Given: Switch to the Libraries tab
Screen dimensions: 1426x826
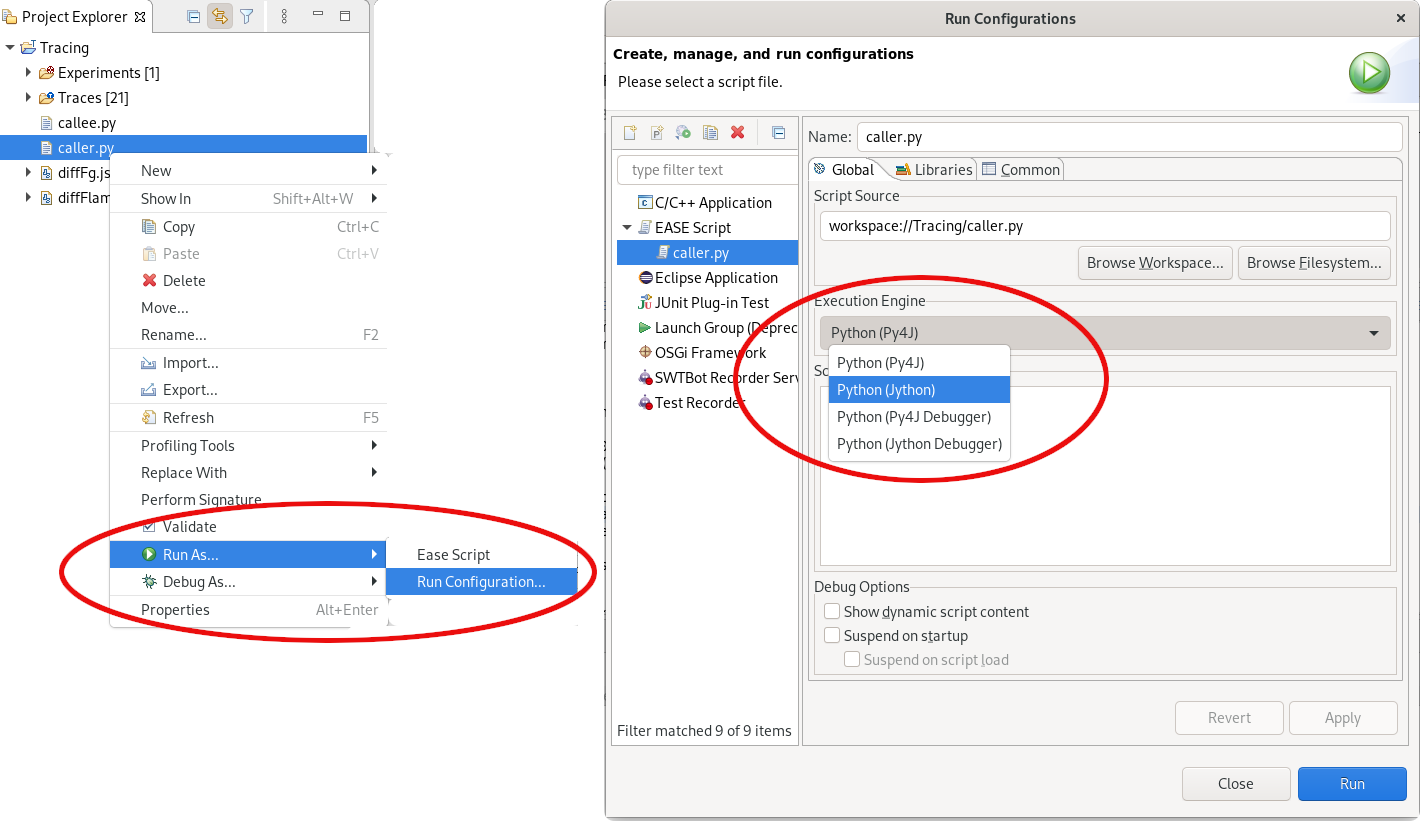Looking at the screenshot, I should tap(933, 170).
